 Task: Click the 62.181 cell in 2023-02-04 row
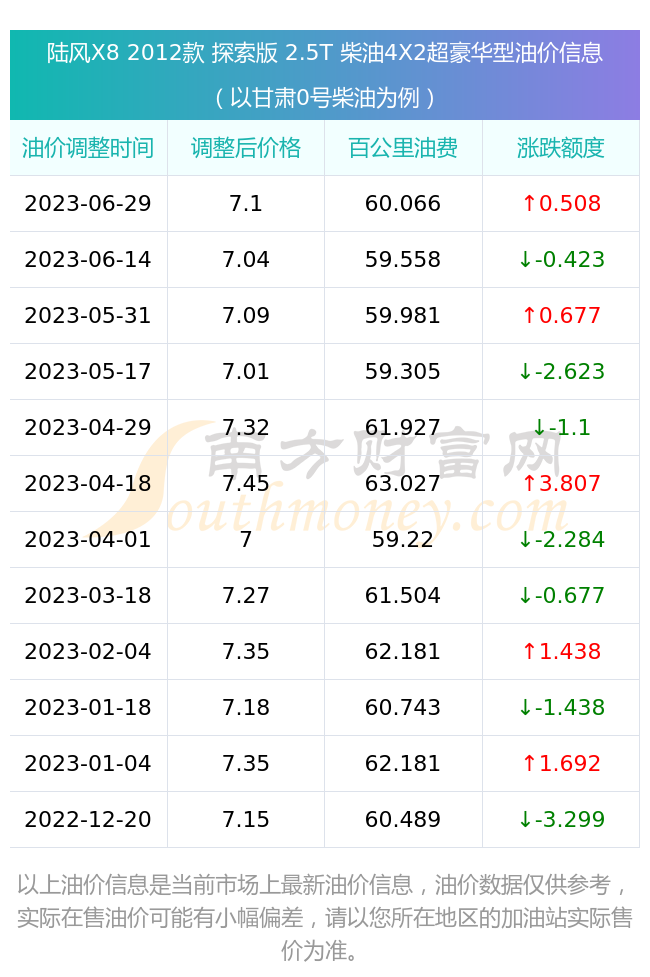tap(403, 652)
